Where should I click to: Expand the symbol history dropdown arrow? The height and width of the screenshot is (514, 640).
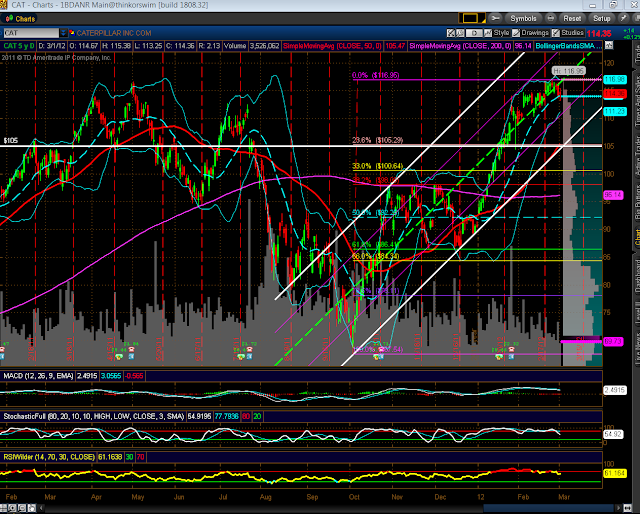(64, 33)
